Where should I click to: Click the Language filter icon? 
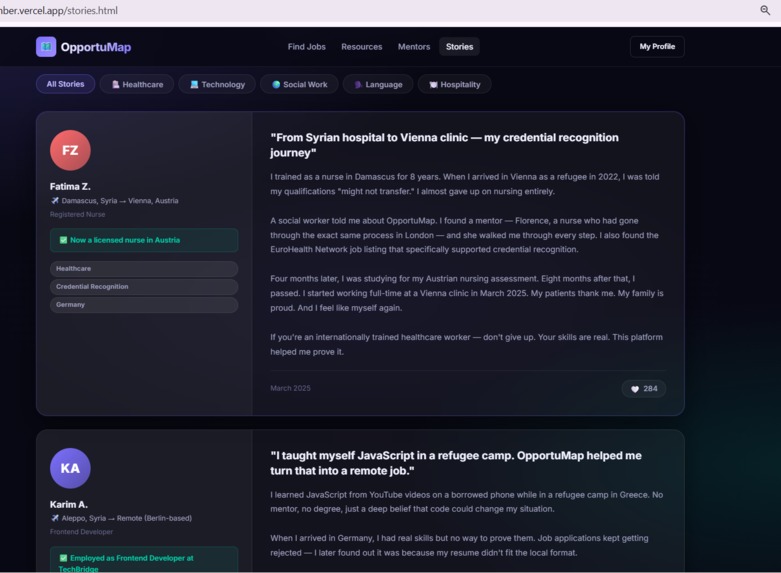[358, 84]
